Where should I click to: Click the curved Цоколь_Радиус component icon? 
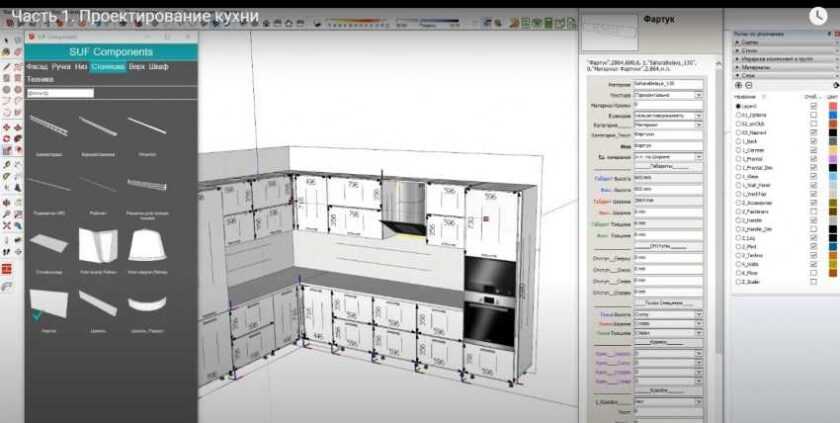coord(147,300)
